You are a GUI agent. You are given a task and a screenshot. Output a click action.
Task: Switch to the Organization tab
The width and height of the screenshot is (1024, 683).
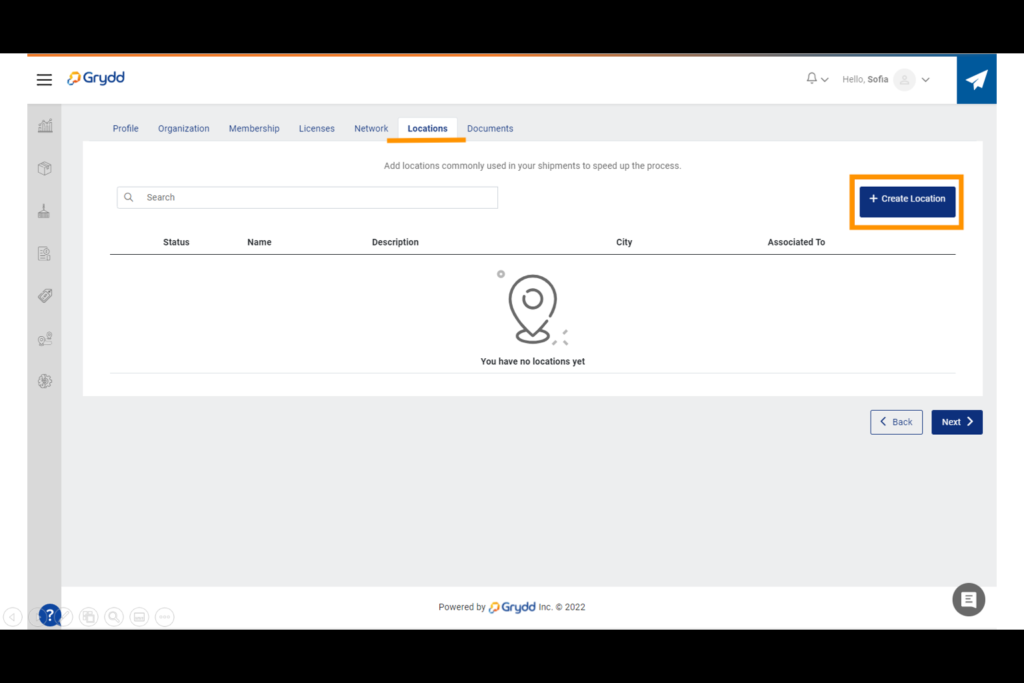(184, 129)
